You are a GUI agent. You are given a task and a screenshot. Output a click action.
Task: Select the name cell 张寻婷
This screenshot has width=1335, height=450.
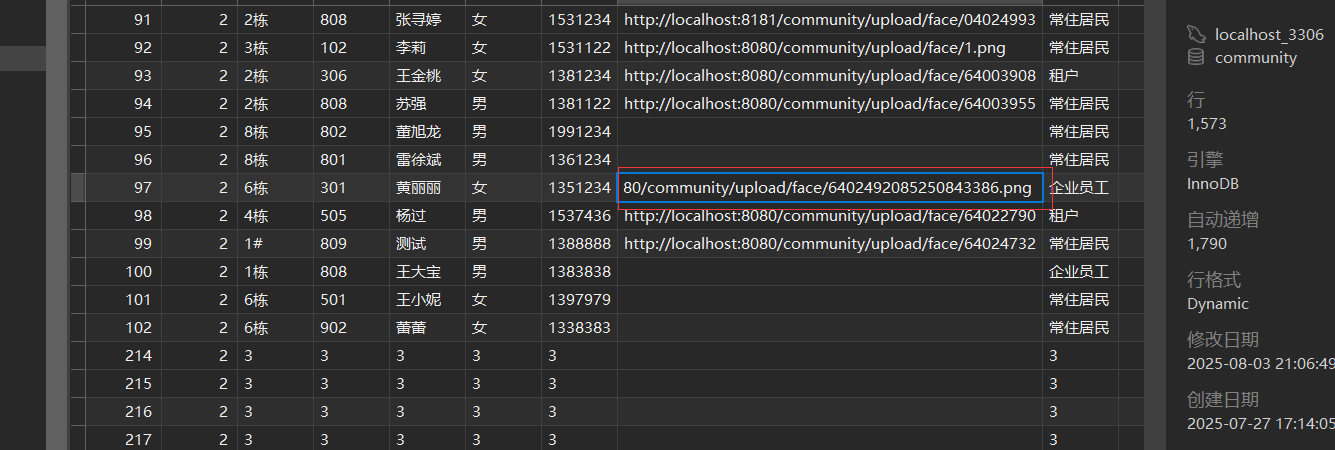point(427,20)
